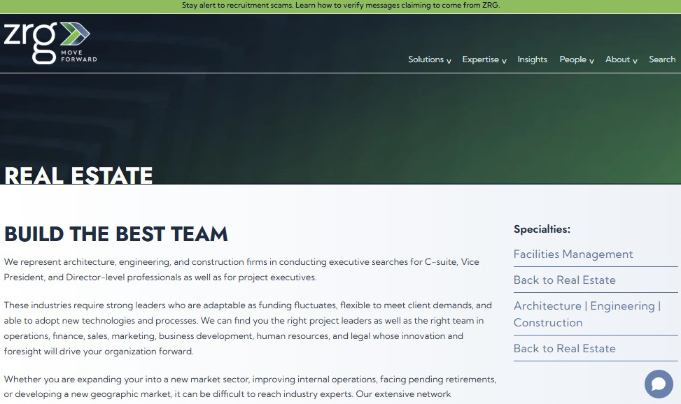Open the Search menu item
Viewport: 681px width, 404px height.
[662, 60]
